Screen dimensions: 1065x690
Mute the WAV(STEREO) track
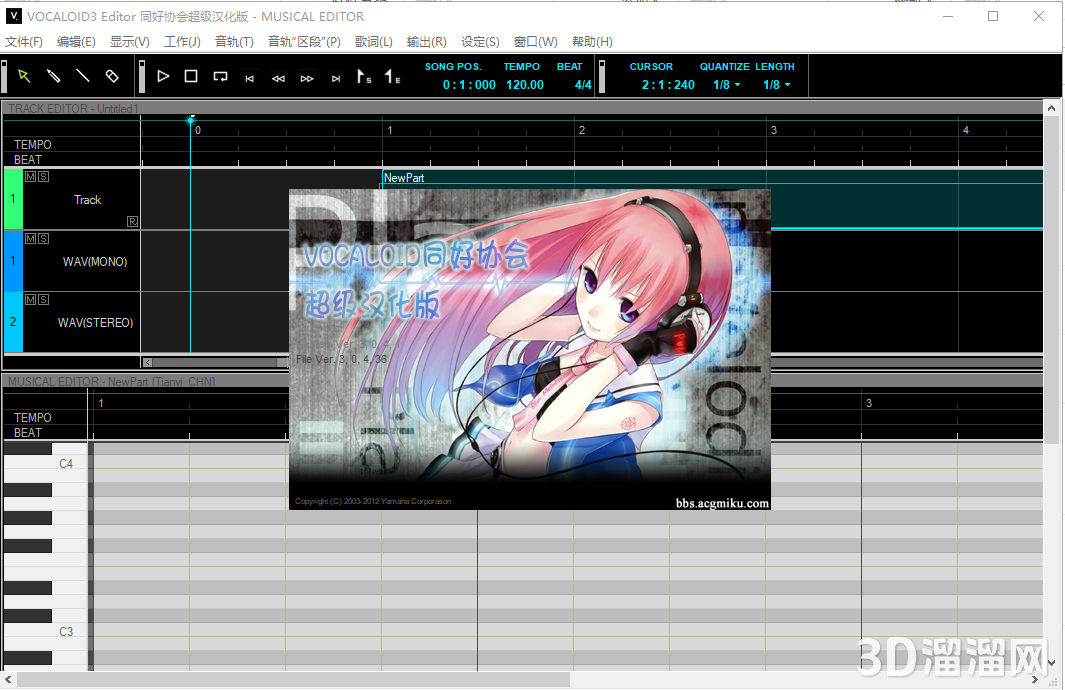tap(29, 299)
